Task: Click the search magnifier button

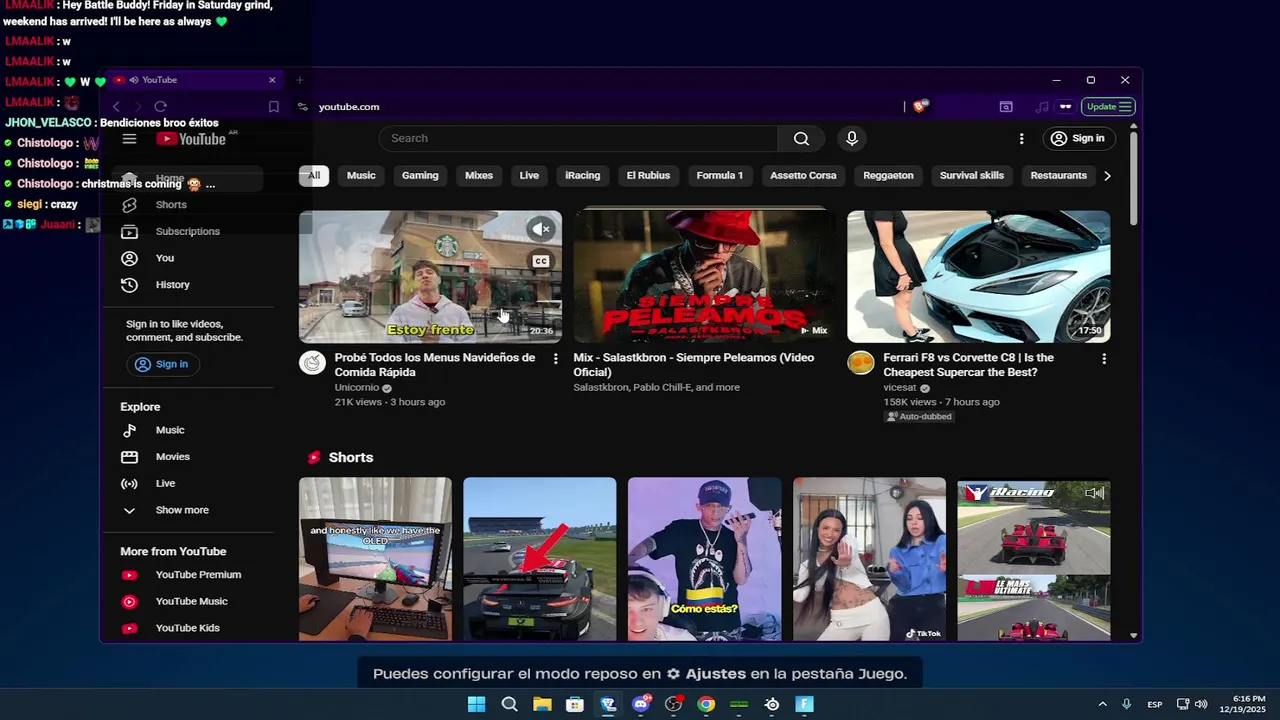Action: tap(801, 139)
